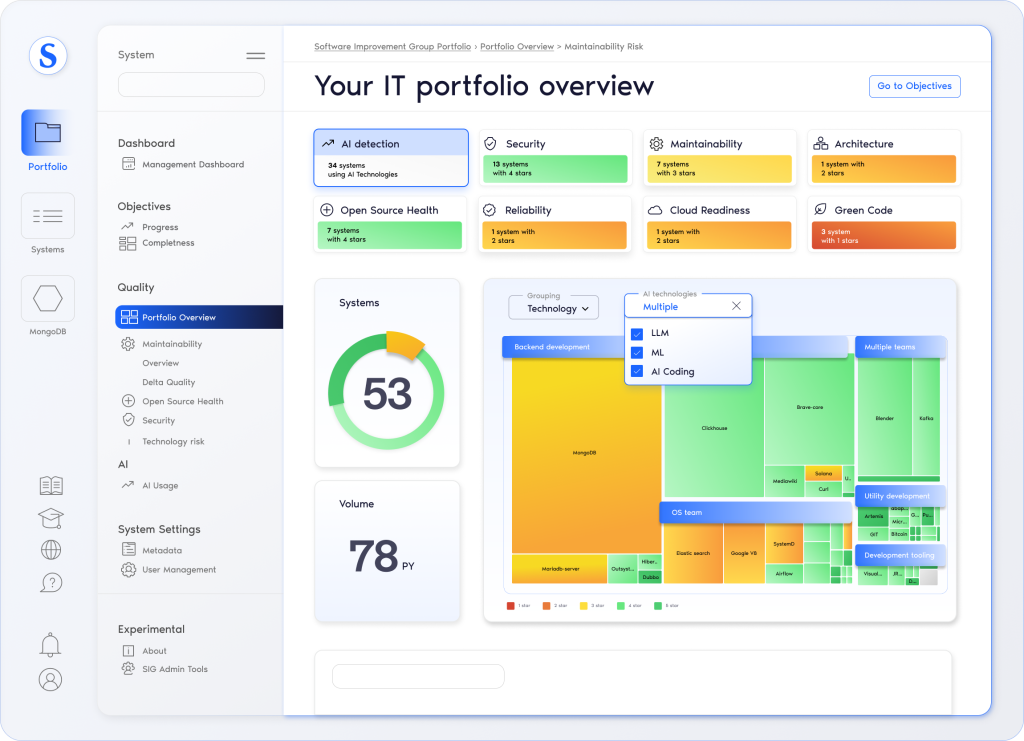
Task: Open the notifications bell icon
Action: click(50, 645)
